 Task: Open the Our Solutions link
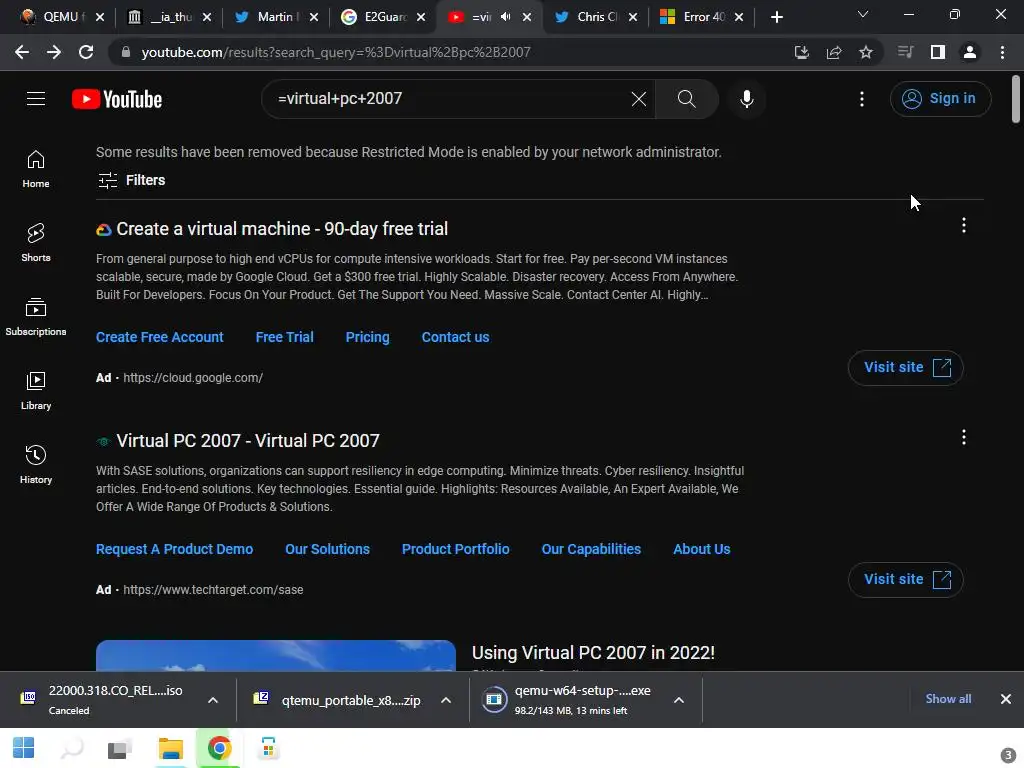coord(327,549)
